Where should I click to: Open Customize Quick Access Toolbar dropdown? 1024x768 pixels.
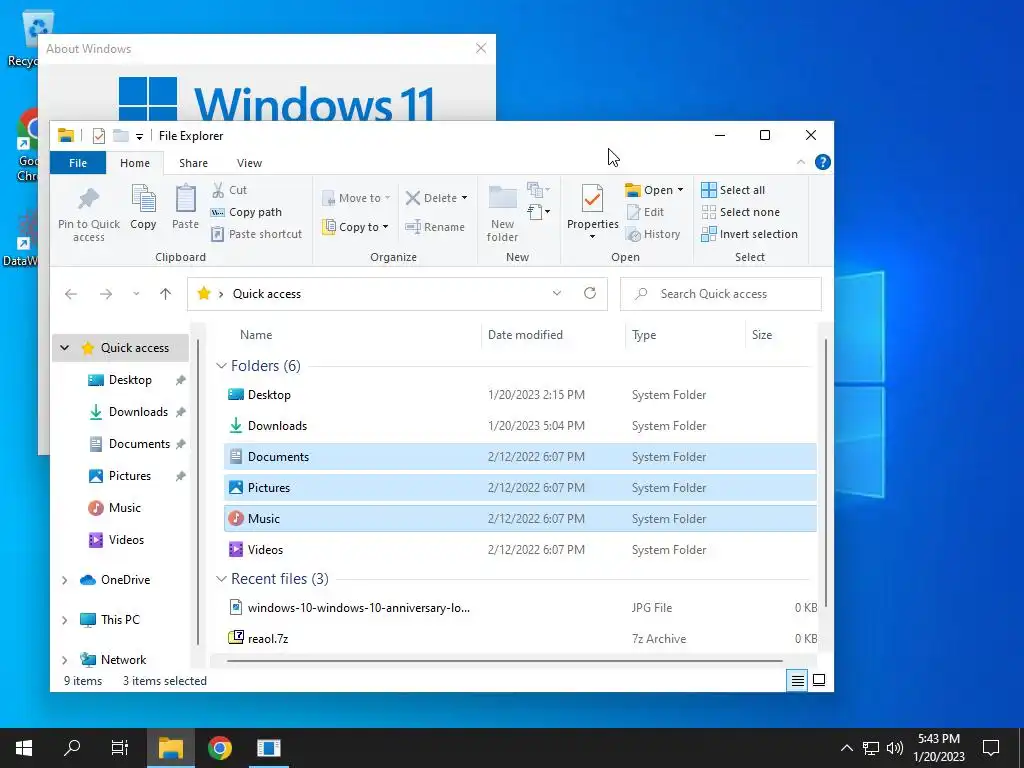tap(139, 136)
